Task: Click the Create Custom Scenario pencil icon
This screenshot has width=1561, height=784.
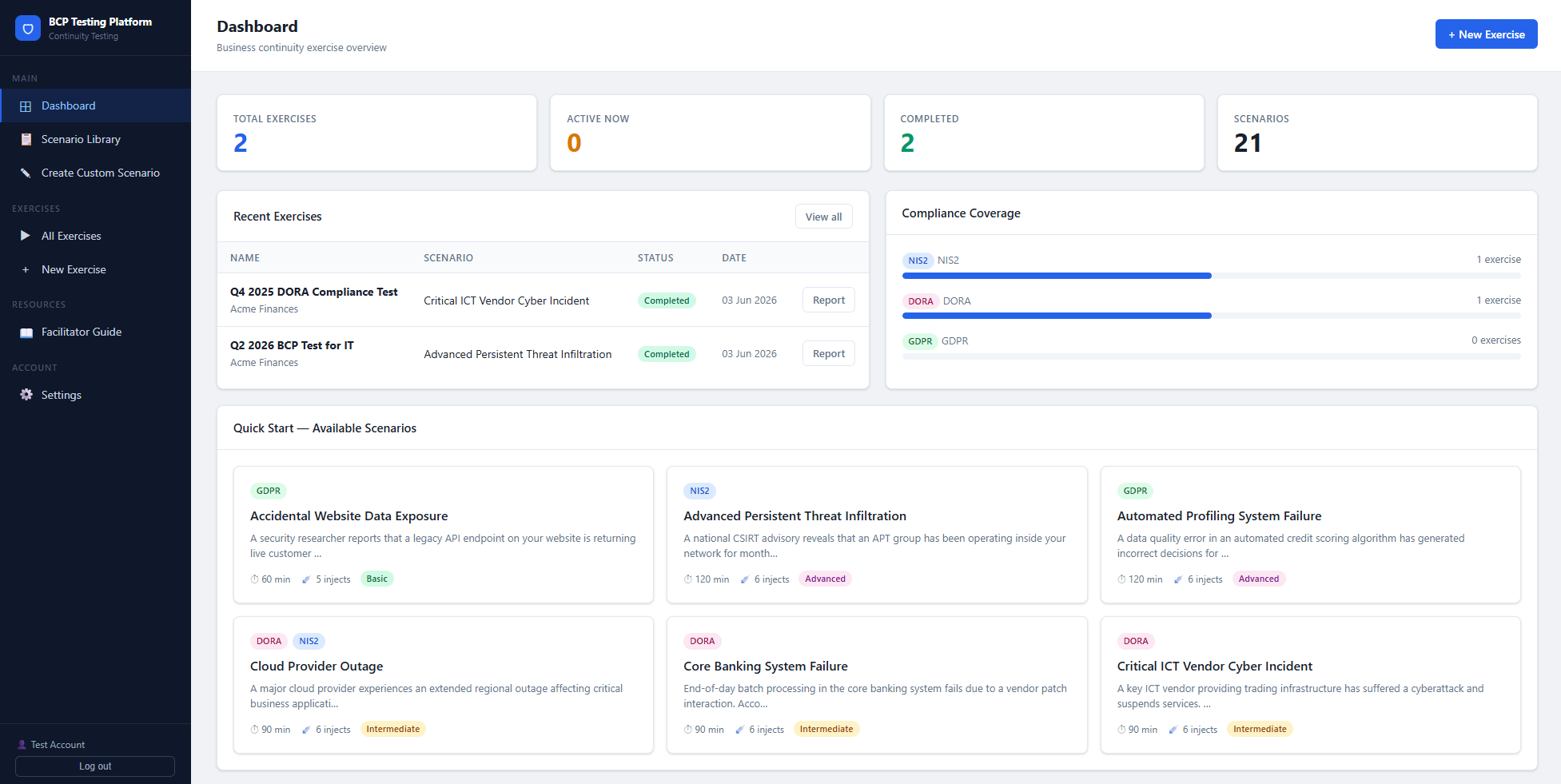Action: tap(26, 173)
